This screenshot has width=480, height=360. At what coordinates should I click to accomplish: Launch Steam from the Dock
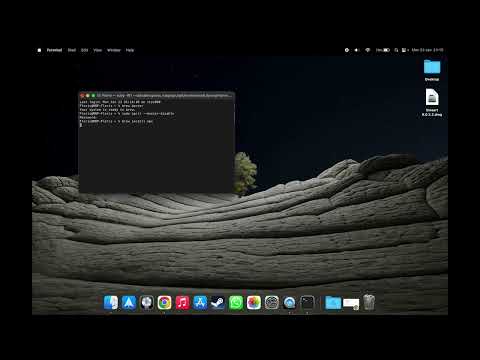coord(218,303)
